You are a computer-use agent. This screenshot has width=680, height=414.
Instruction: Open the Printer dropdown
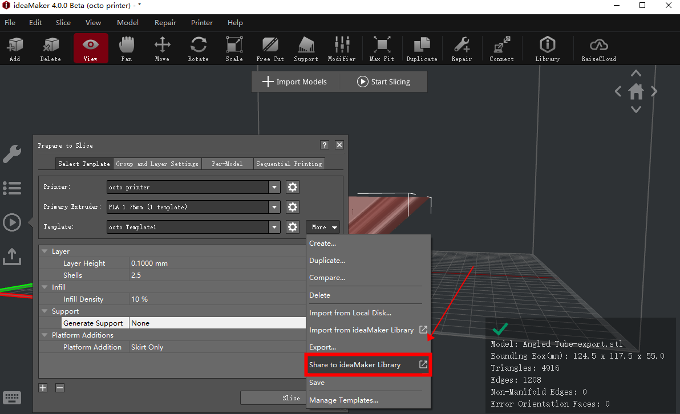[x=274, y=187]
